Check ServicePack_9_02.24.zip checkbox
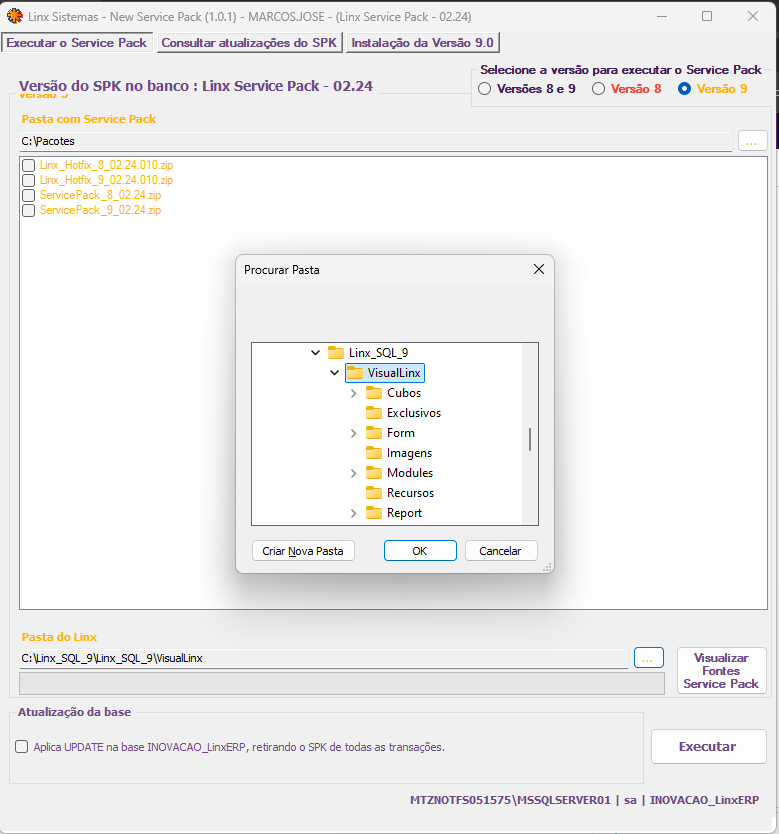 [29, 210]
